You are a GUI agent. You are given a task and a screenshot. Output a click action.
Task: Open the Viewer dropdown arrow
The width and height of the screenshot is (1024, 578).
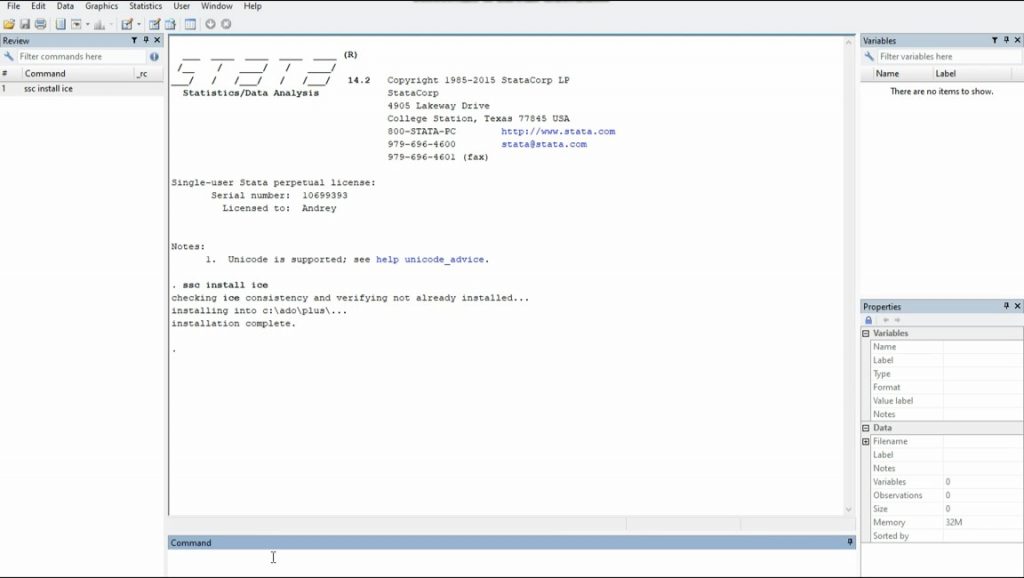(88, 22)
